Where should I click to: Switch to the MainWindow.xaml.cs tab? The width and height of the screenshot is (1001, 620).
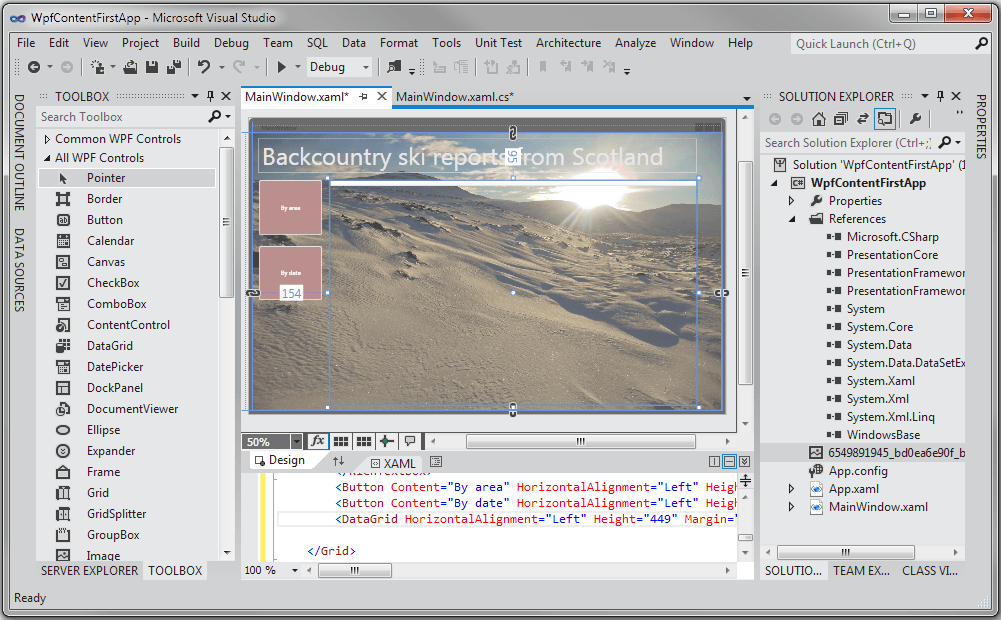click(454, 97)
